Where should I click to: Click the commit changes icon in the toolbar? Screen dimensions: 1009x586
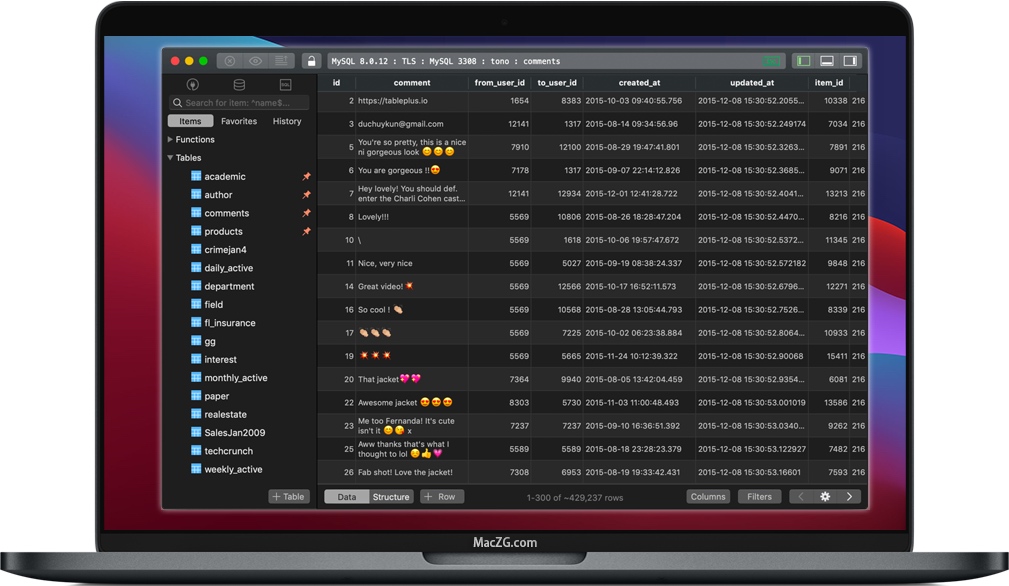point(282,61)
